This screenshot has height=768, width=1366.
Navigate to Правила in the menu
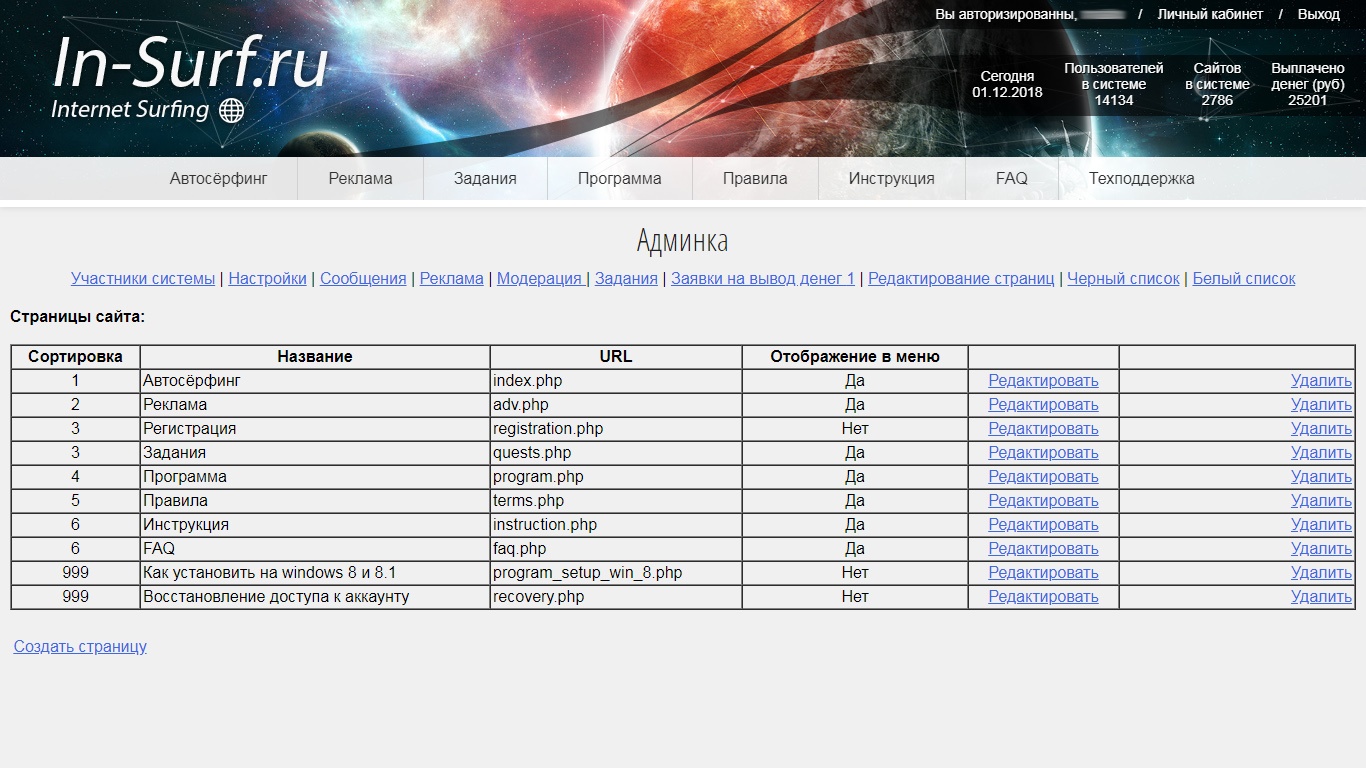(755, 179)
